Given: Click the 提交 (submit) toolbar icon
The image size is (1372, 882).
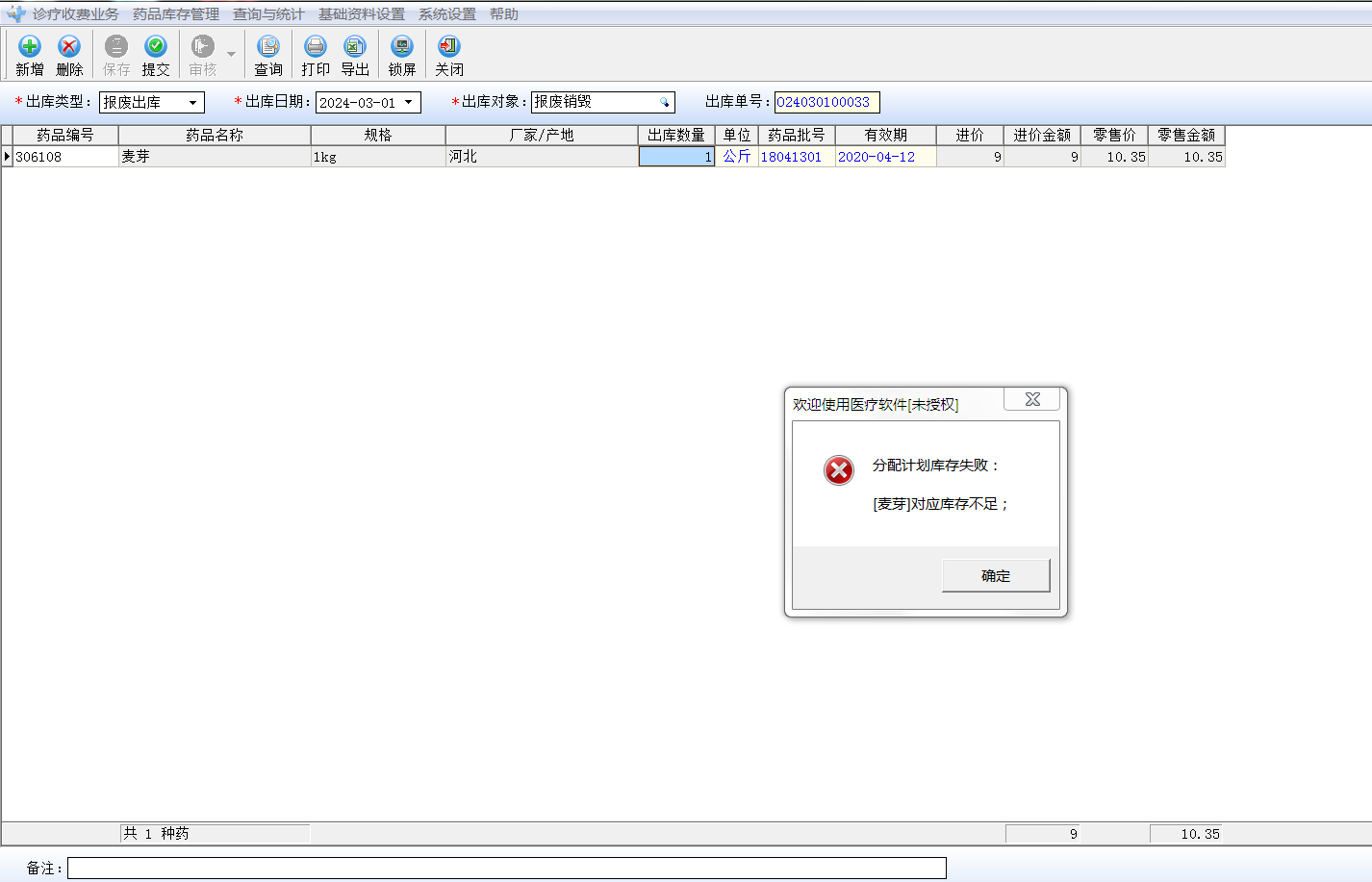Looking at the screenshot, I should click(156, 47).
